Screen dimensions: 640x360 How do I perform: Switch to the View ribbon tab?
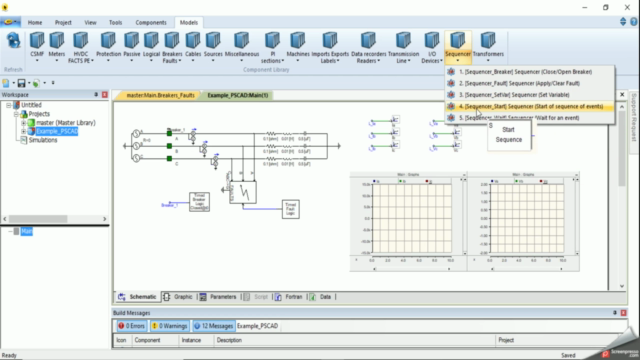[90, 22]
